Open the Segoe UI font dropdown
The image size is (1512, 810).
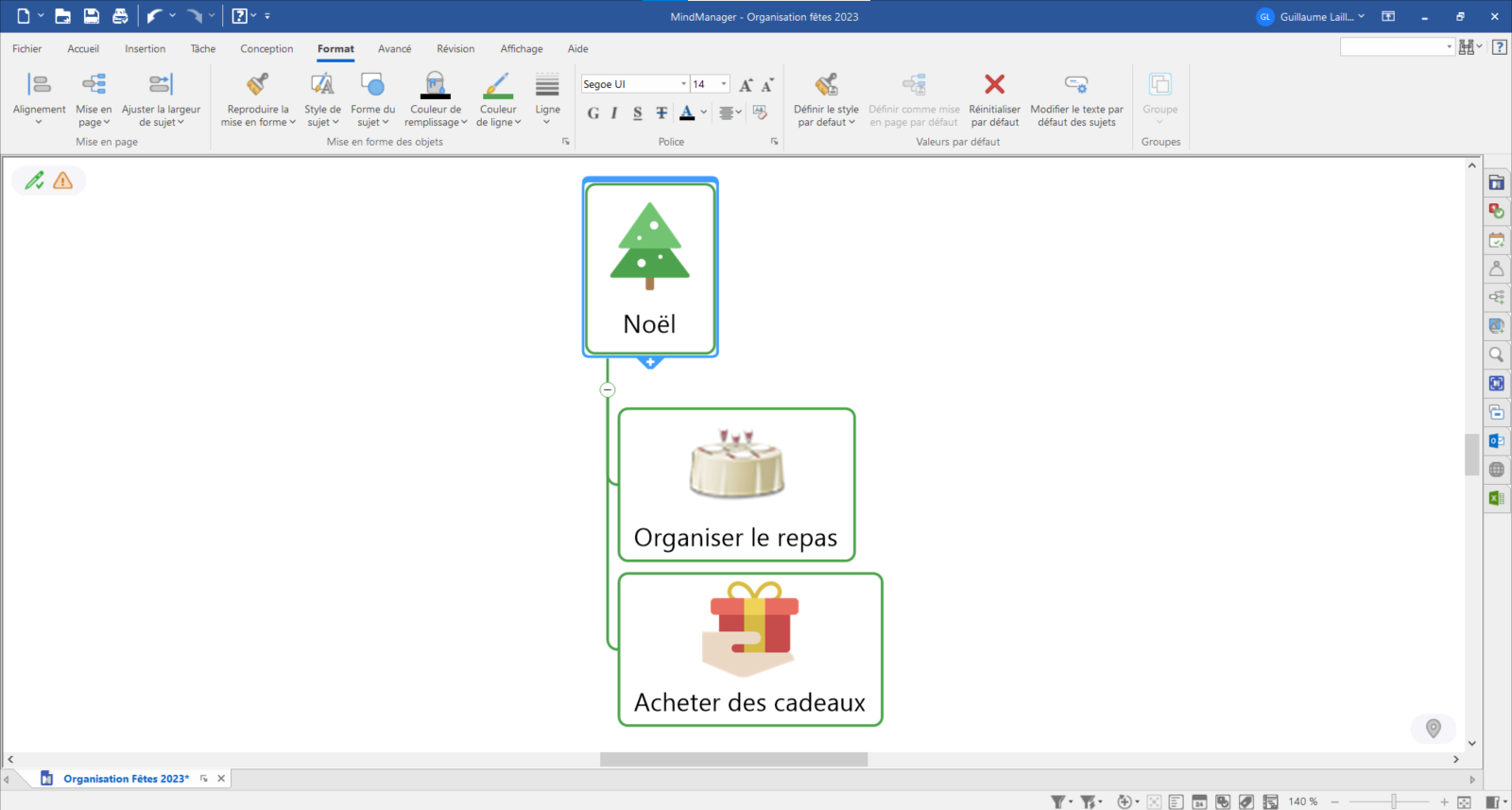tap(683, 84)
